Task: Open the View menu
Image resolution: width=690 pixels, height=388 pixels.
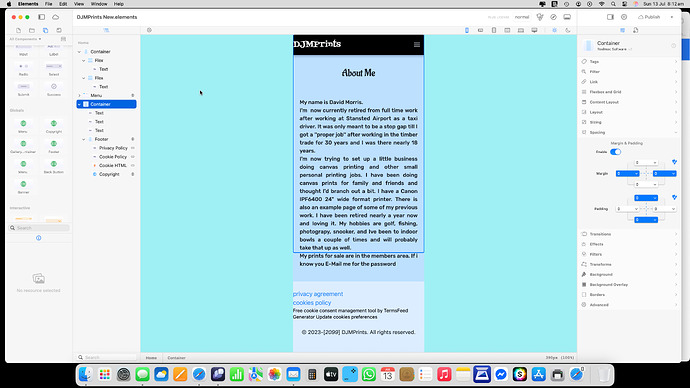Action: tap(79, 4)
